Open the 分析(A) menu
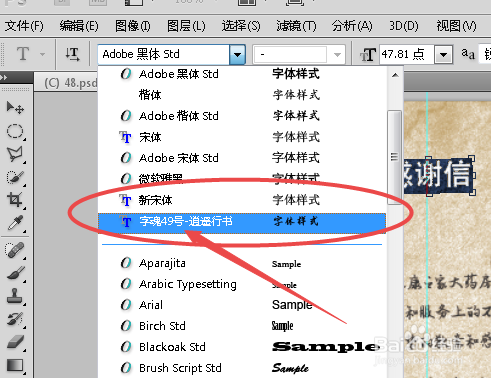 (x=352, y=26)
